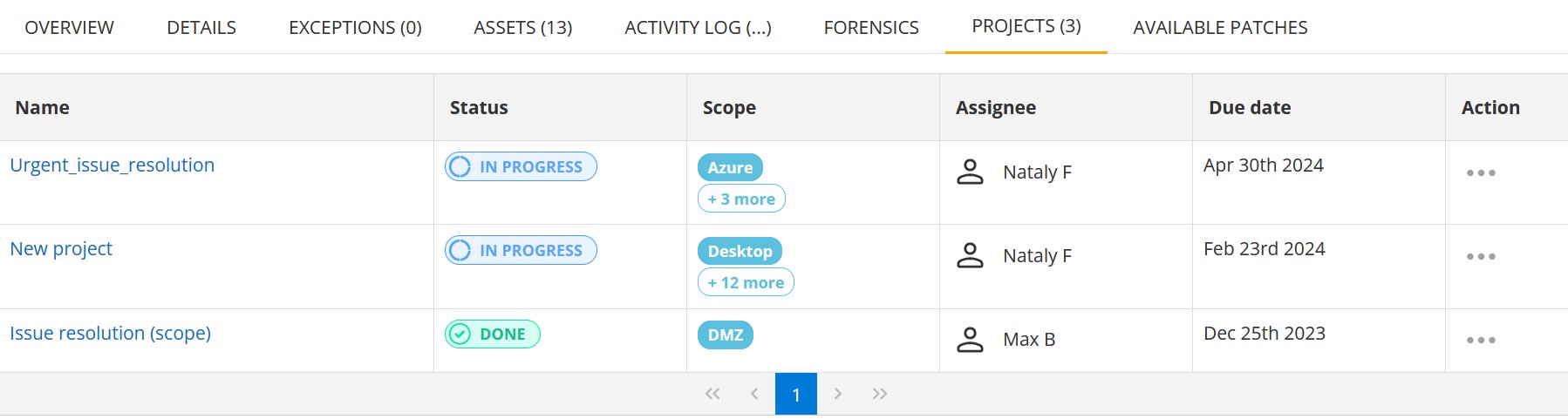The height and width of the screenshot is (419, 1568).
Task: Expand the '+ 12 more' scope tags
Action: [746, 282]
